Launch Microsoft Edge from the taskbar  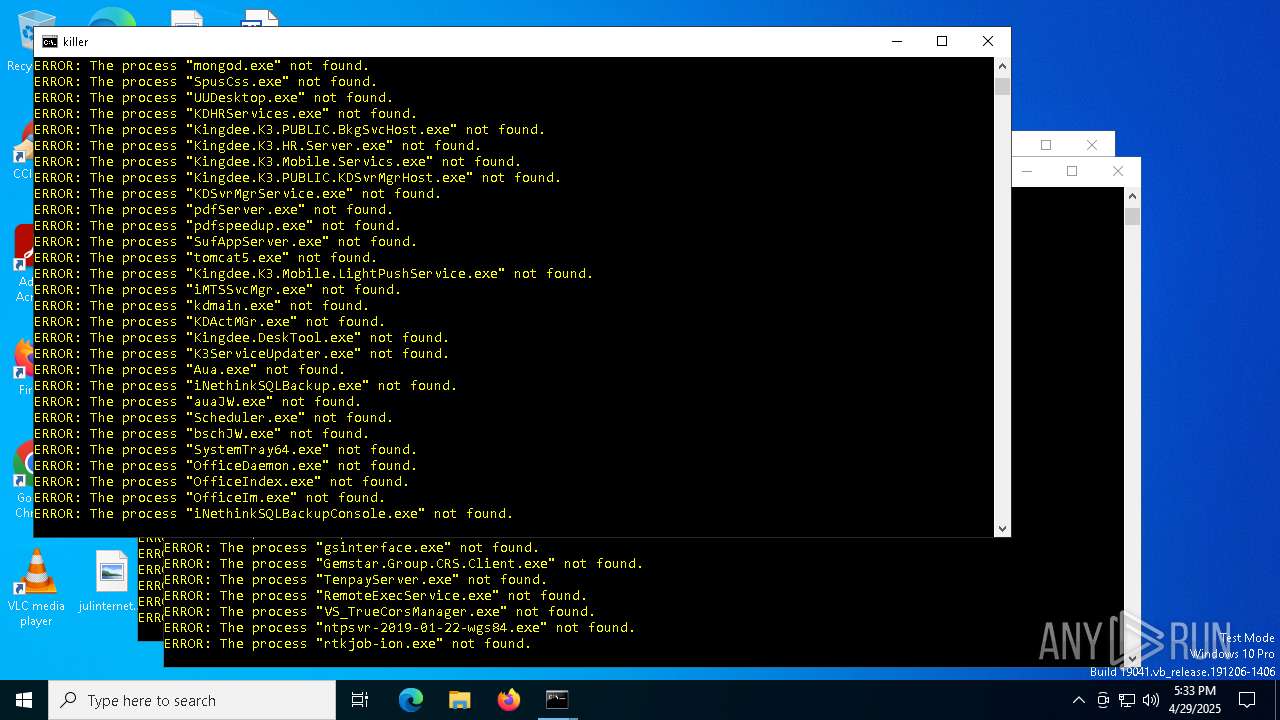[411, 700]
